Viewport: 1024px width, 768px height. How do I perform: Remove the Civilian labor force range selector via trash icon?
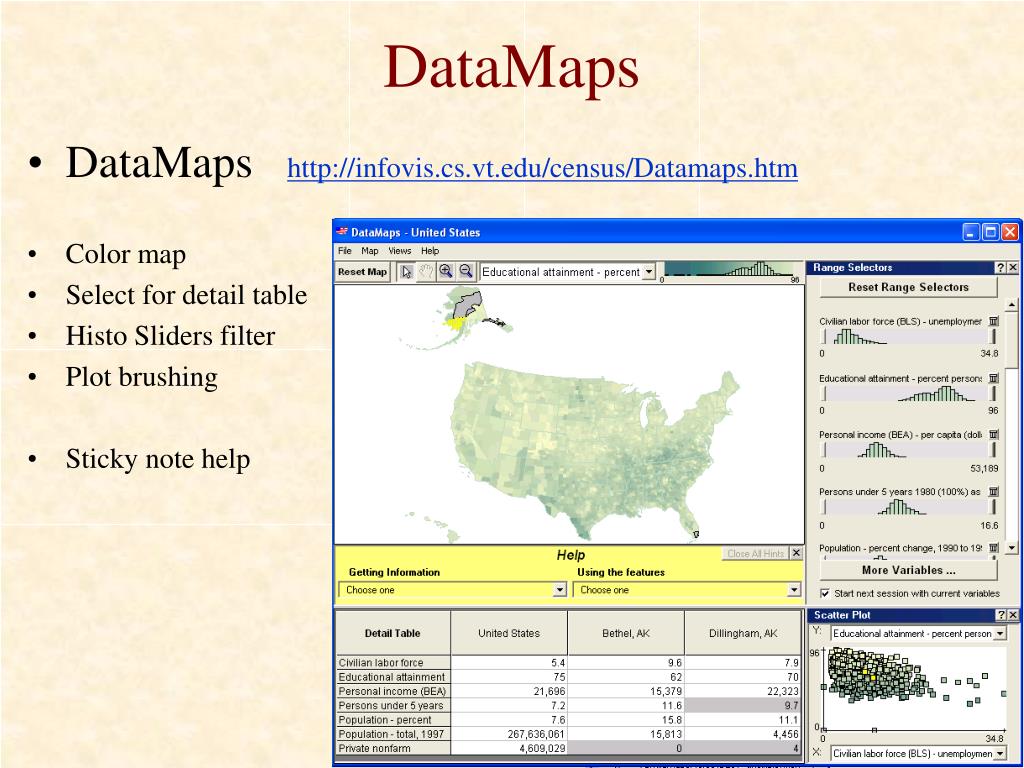click(993, 321)
